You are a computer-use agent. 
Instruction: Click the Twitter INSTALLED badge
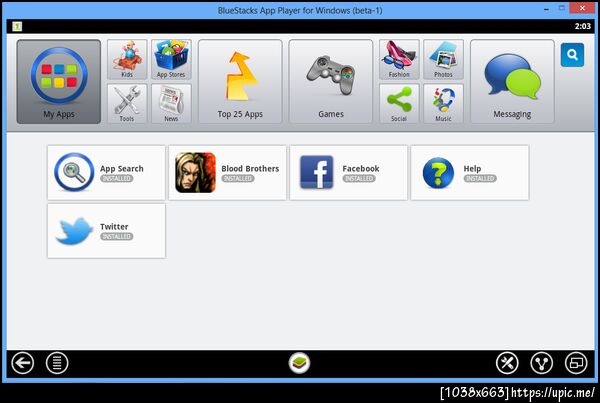(x=117, y=237)
